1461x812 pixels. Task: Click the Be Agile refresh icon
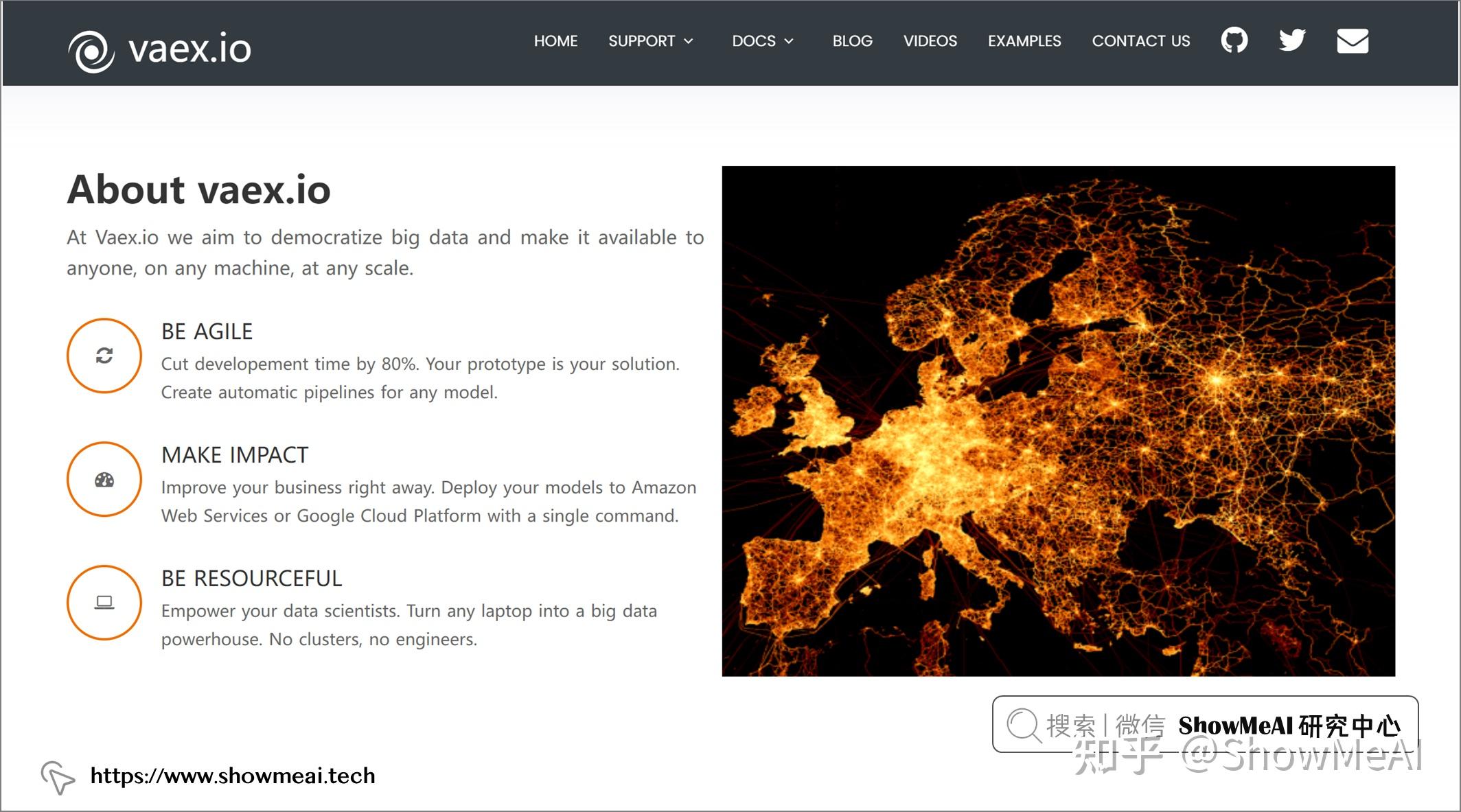point(104,356)
